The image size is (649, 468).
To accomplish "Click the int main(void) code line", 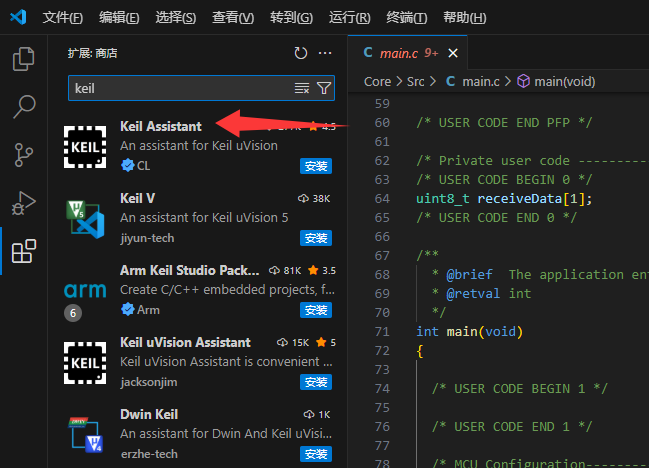I will pos(469,332).
